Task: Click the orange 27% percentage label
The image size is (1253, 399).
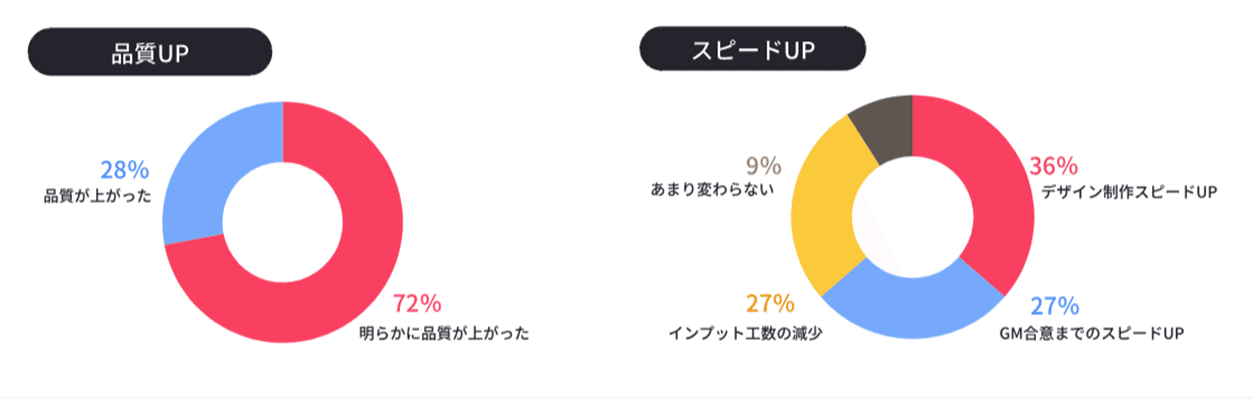Action: click(770, 304)
